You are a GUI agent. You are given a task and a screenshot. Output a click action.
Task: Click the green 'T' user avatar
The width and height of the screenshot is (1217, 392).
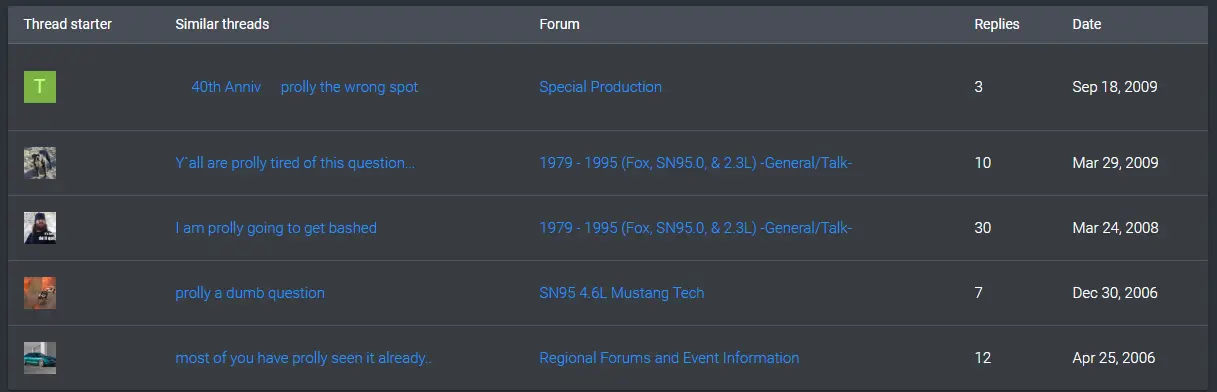point(40,87)
